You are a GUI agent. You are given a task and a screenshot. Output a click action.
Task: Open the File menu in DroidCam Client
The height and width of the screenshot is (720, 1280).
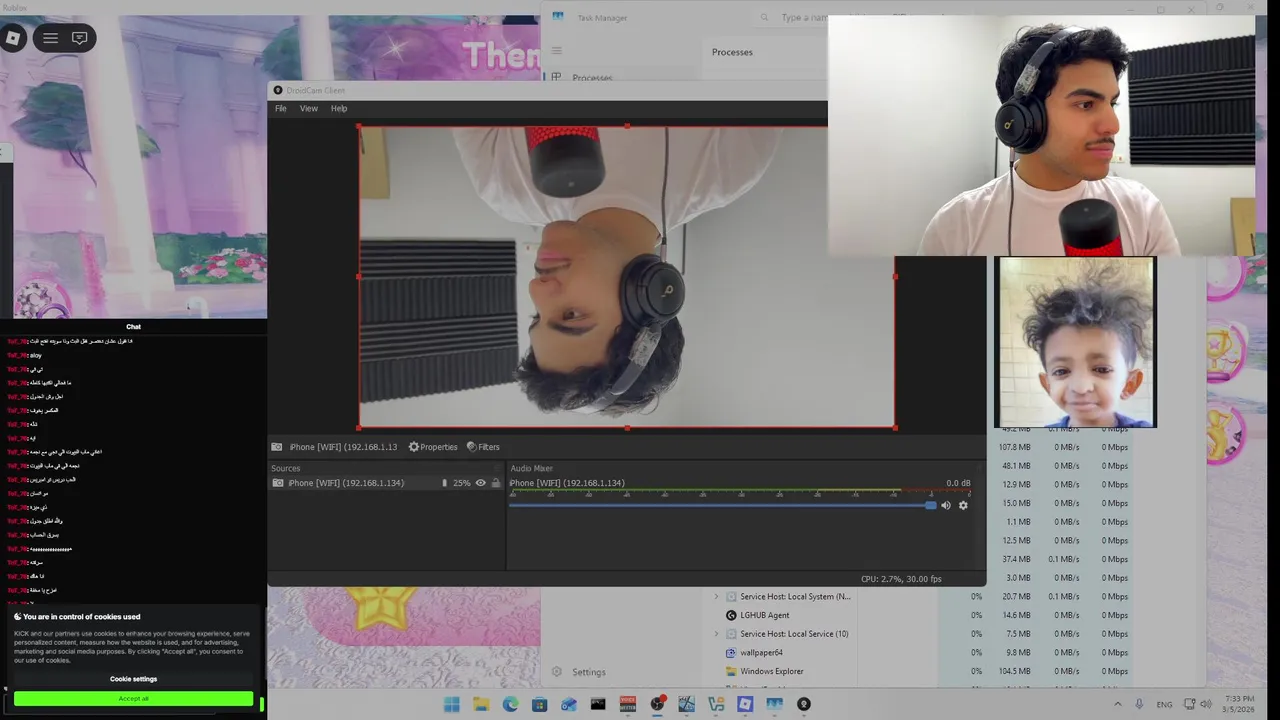coord(281,108)
